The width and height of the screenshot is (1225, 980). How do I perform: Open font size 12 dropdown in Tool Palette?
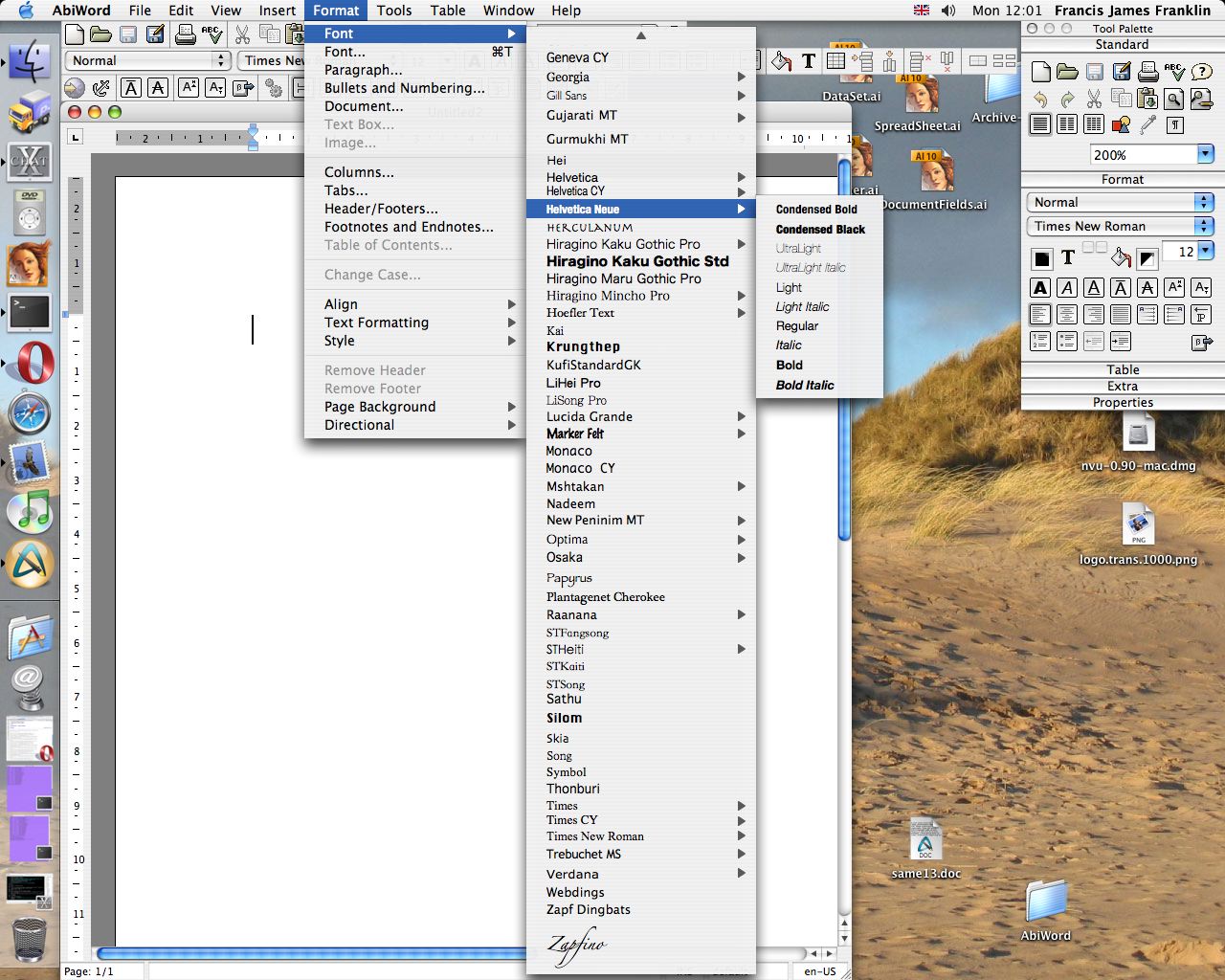1206,251
